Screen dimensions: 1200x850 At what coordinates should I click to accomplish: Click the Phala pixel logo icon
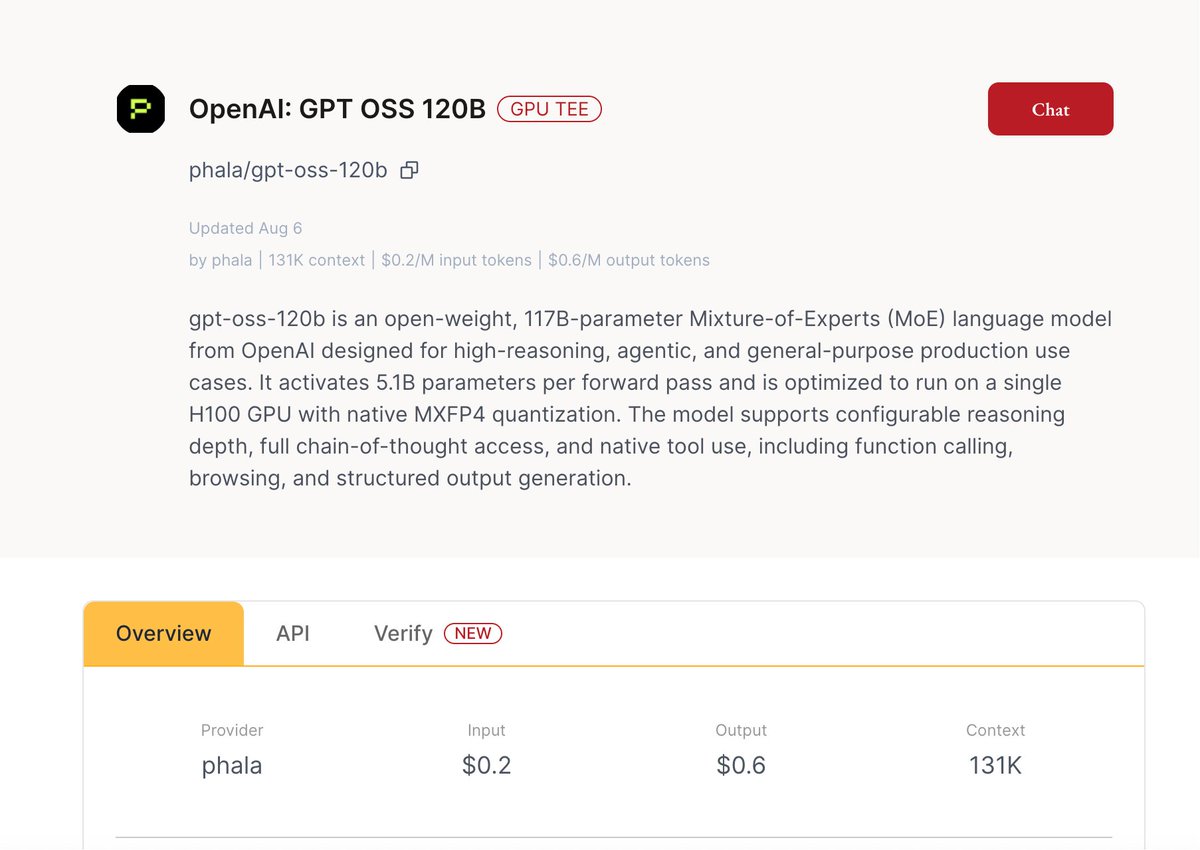(x=141, y=109)
